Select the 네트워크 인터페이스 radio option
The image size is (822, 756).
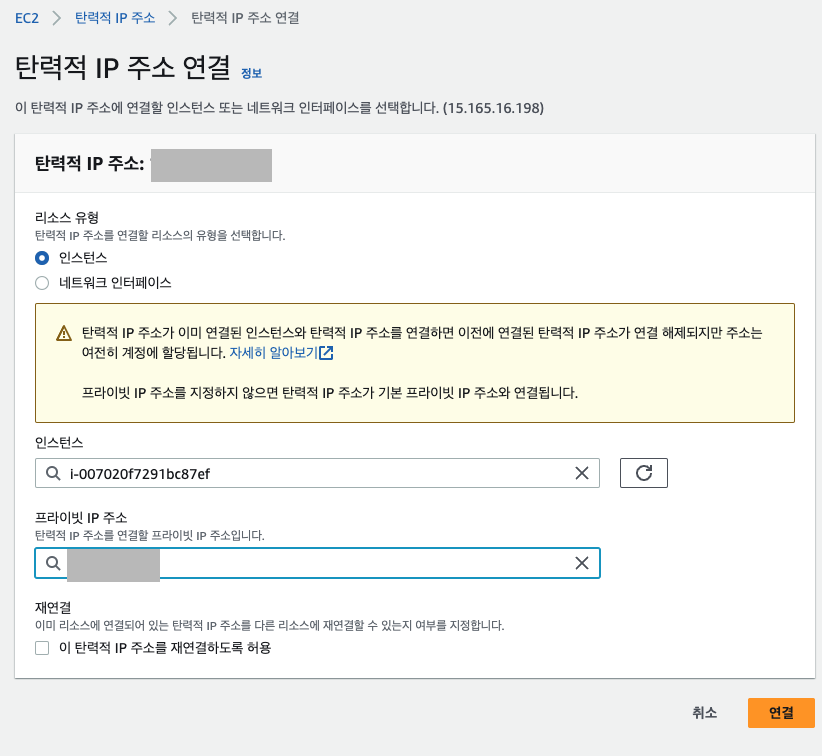(42, 283)
